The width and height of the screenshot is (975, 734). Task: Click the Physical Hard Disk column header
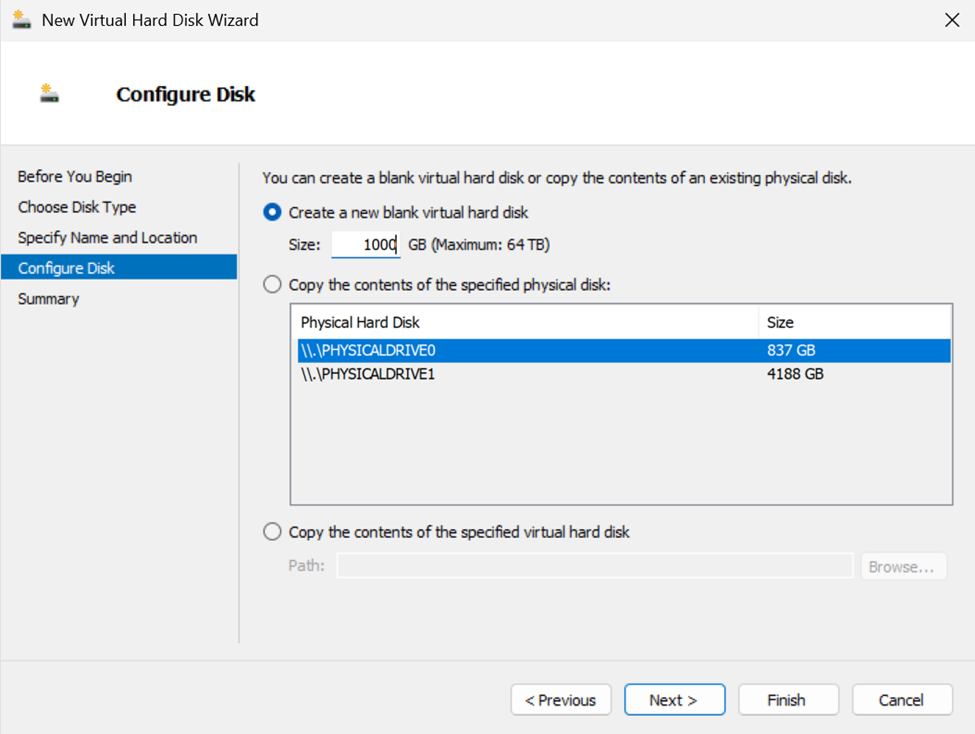tap(525, 322)
